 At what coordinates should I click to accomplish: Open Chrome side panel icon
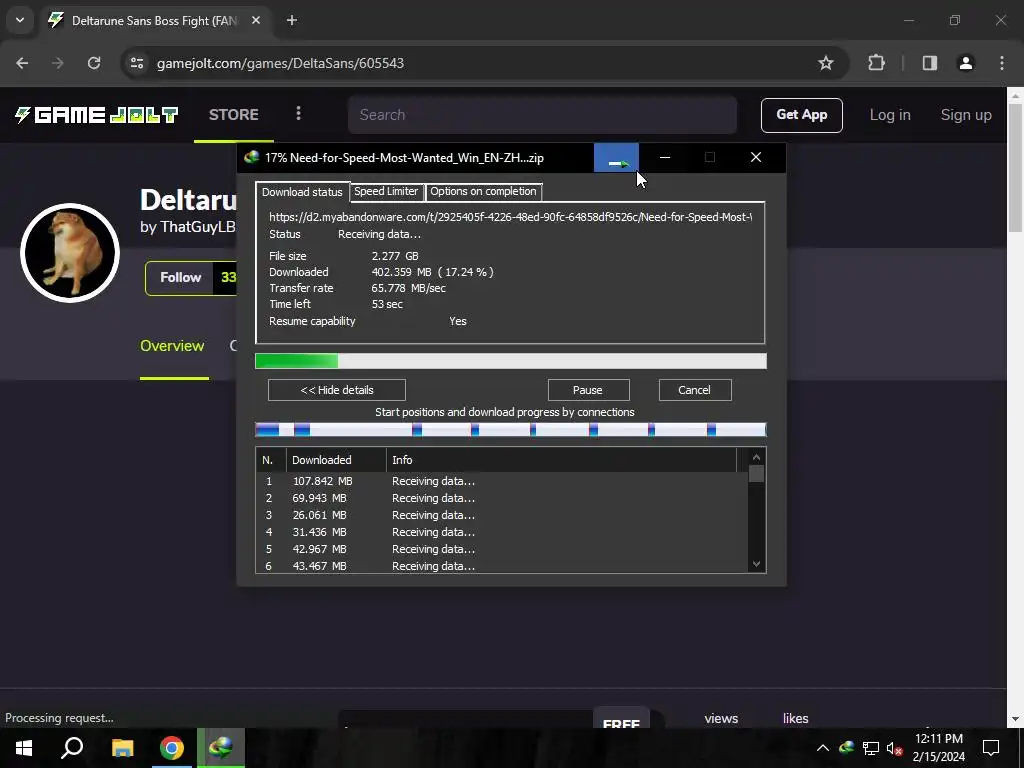coord(929,63)
